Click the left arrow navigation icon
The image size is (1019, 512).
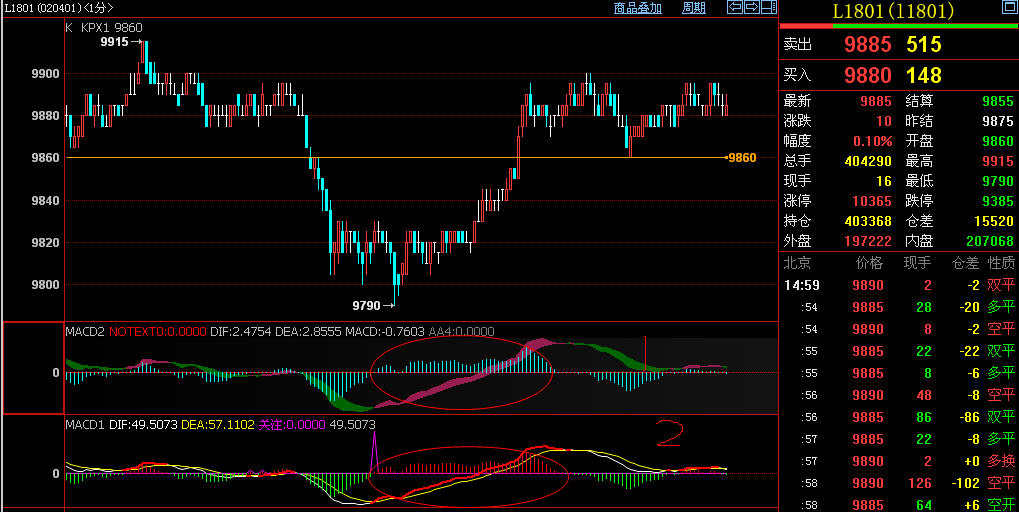(734, 8)
